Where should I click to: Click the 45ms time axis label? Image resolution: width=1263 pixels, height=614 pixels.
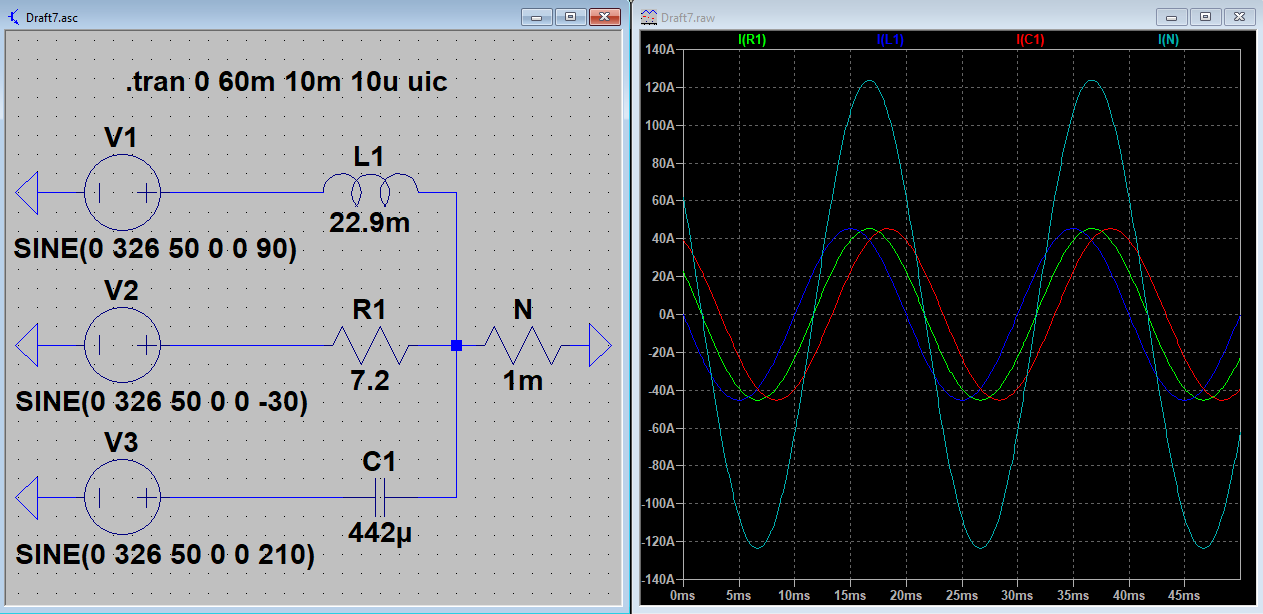click(1184, 595)
